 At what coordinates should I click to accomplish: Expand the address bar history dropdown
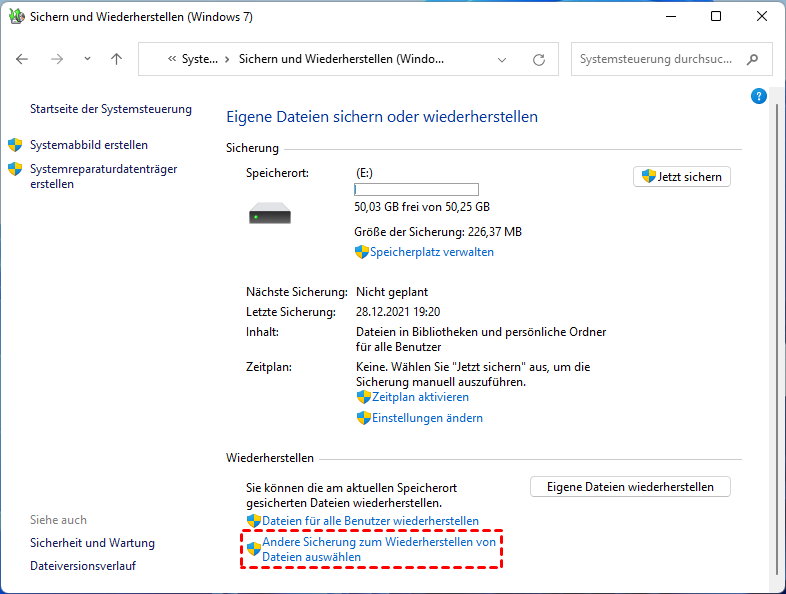502,60
